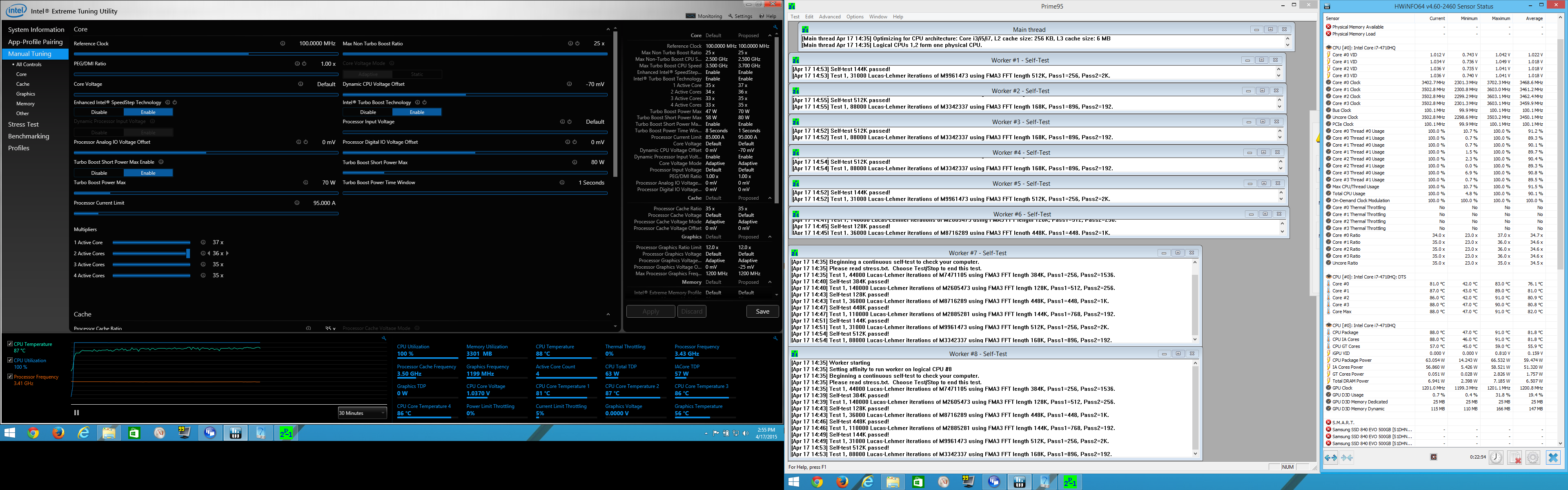Select Graphics under Manual Tuning tree
The image size is (1568, 490).
26,94
